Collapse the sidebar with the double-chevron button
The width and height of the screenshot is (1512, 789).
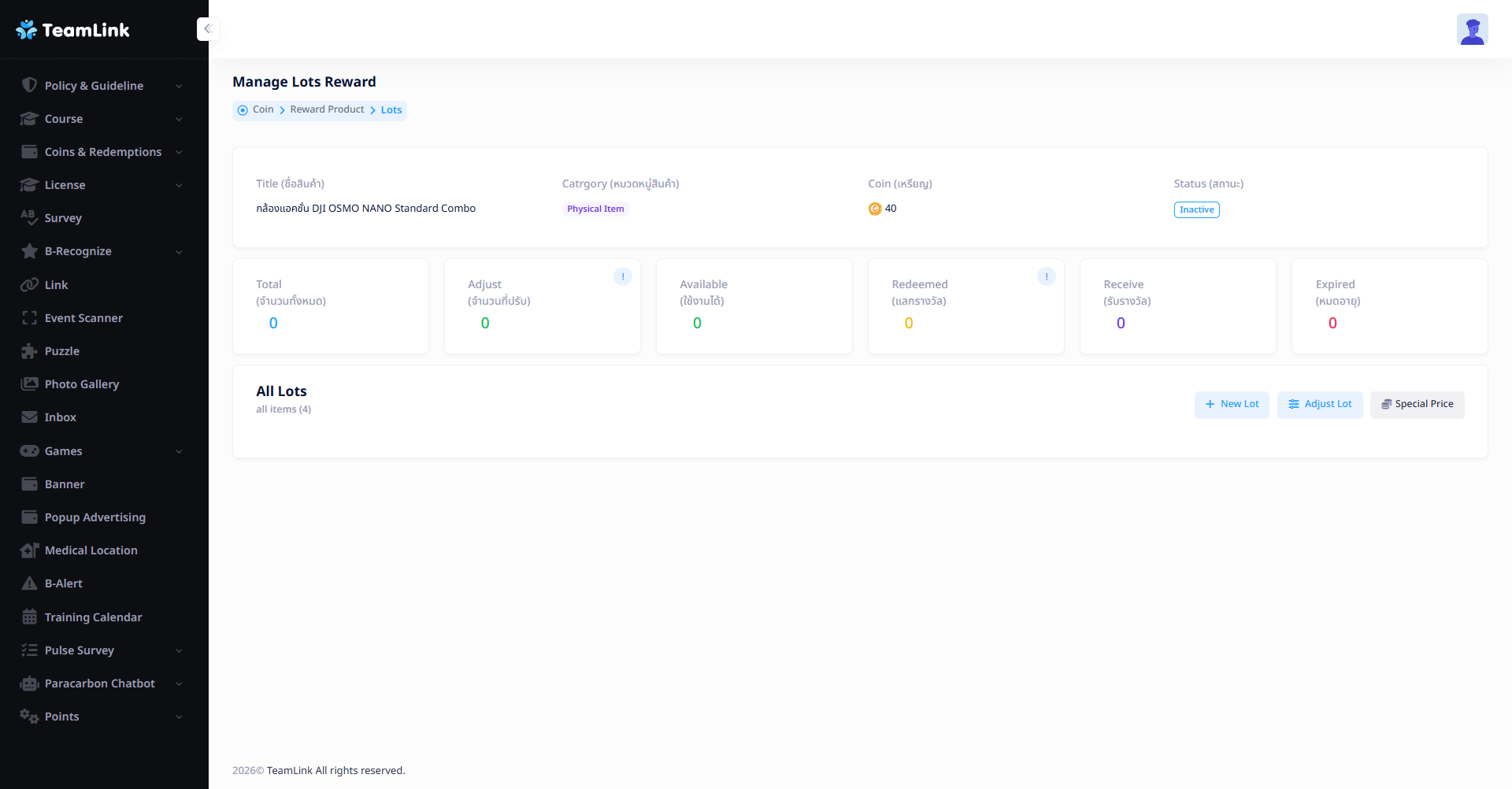pos(208,29)
